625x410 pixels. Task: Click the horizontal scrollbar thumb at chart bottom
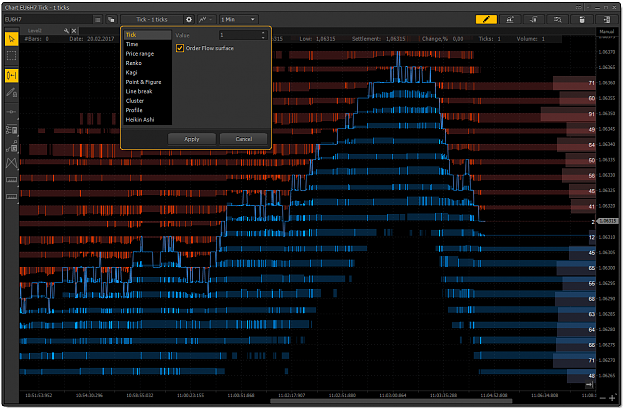391,402
